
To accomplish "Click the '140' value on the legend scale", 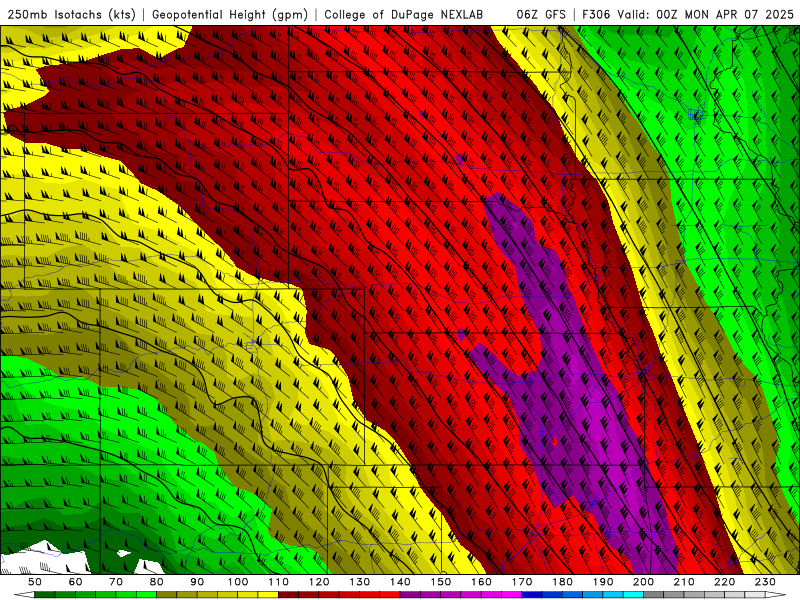I will pyautogui.click(x=400, y=582).
